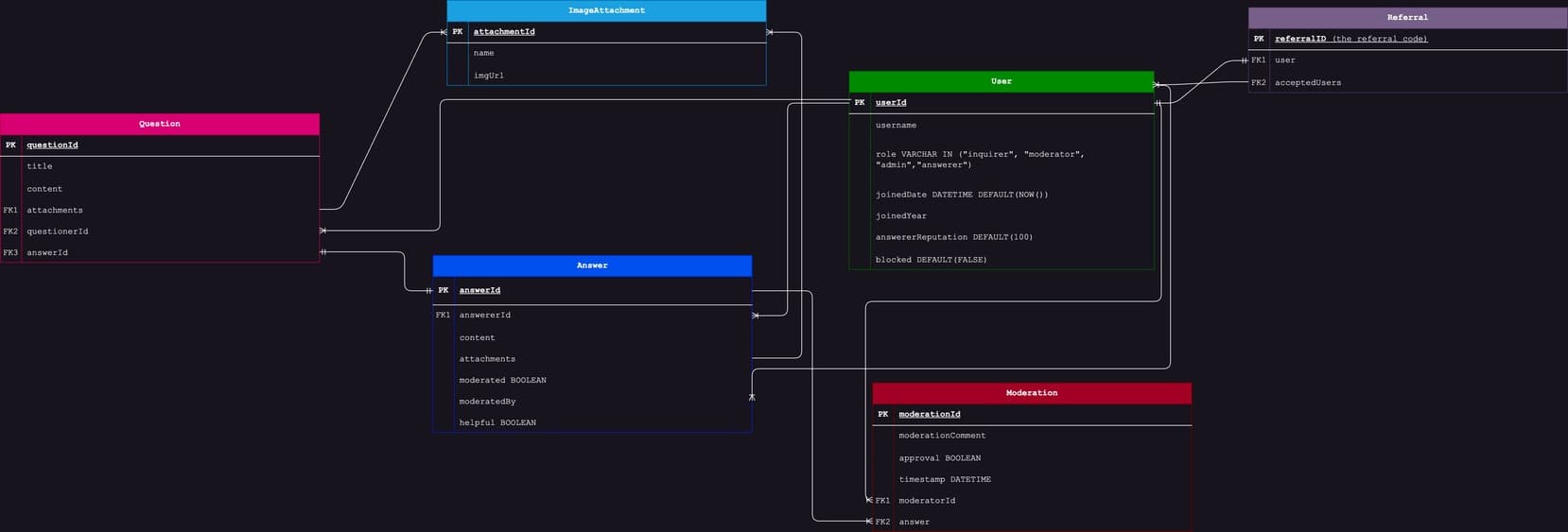Image resolution: width=1568 pixels, height=532 pixels.
Task: Click the purple Referral table header
Action: [x=1407, y=17]
